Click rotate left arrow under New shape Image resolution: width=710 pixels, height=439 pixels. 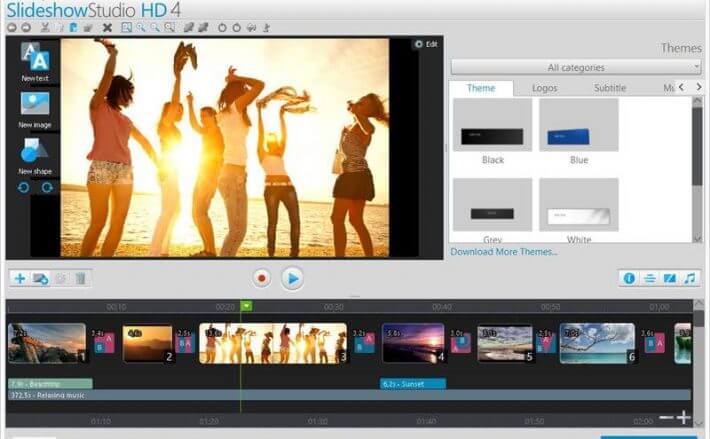[24, 187]
